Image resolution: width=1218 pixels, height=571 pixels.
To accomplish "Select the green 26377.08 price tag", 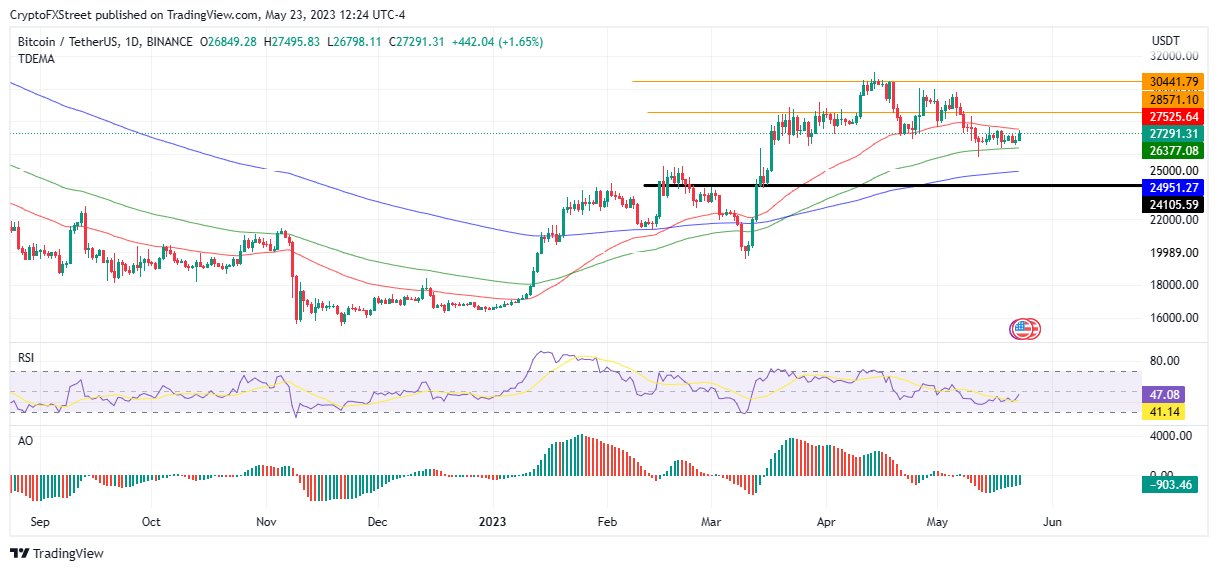I will (1172, 150).
